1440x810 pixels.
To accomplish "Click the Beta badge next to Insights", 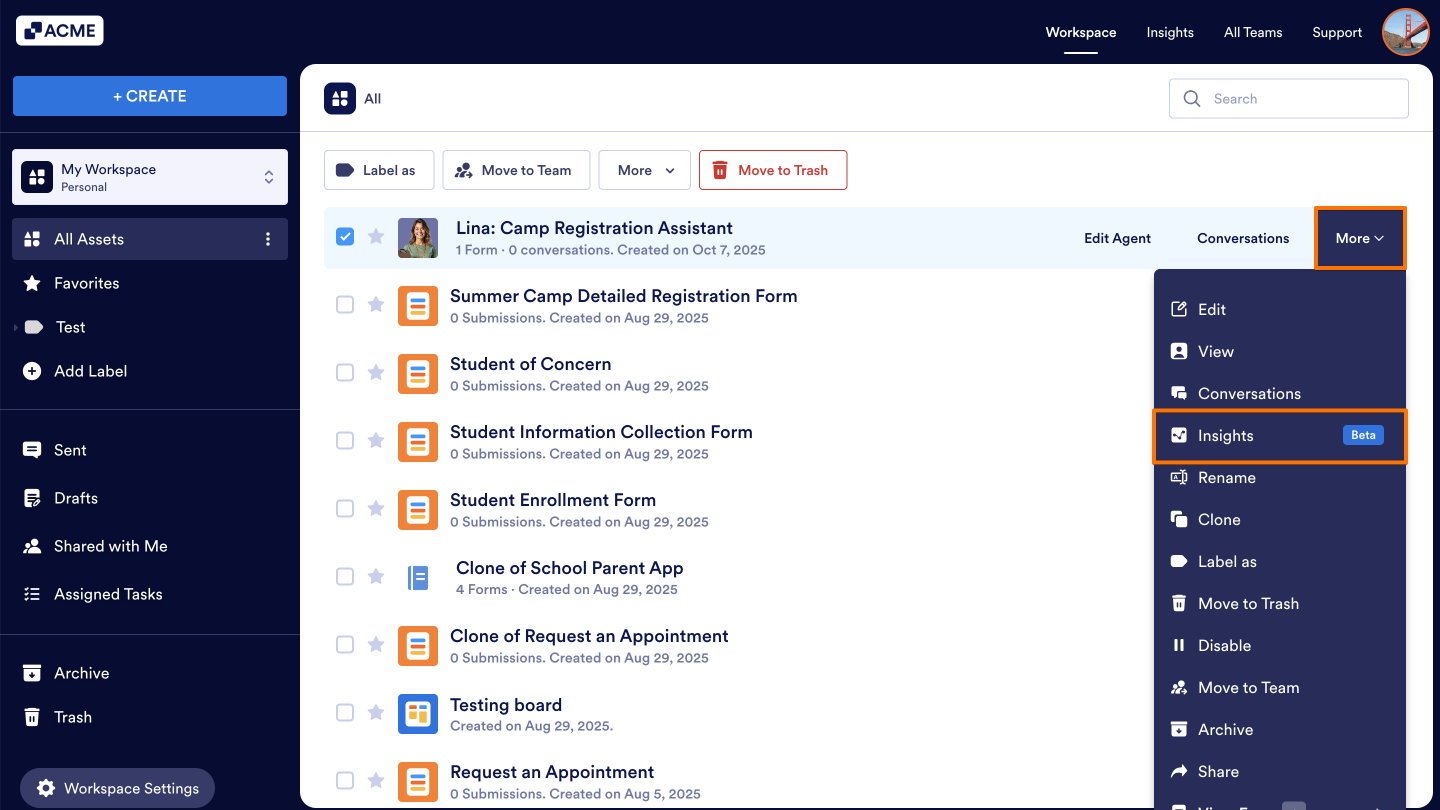I will tap(1363, 435).
